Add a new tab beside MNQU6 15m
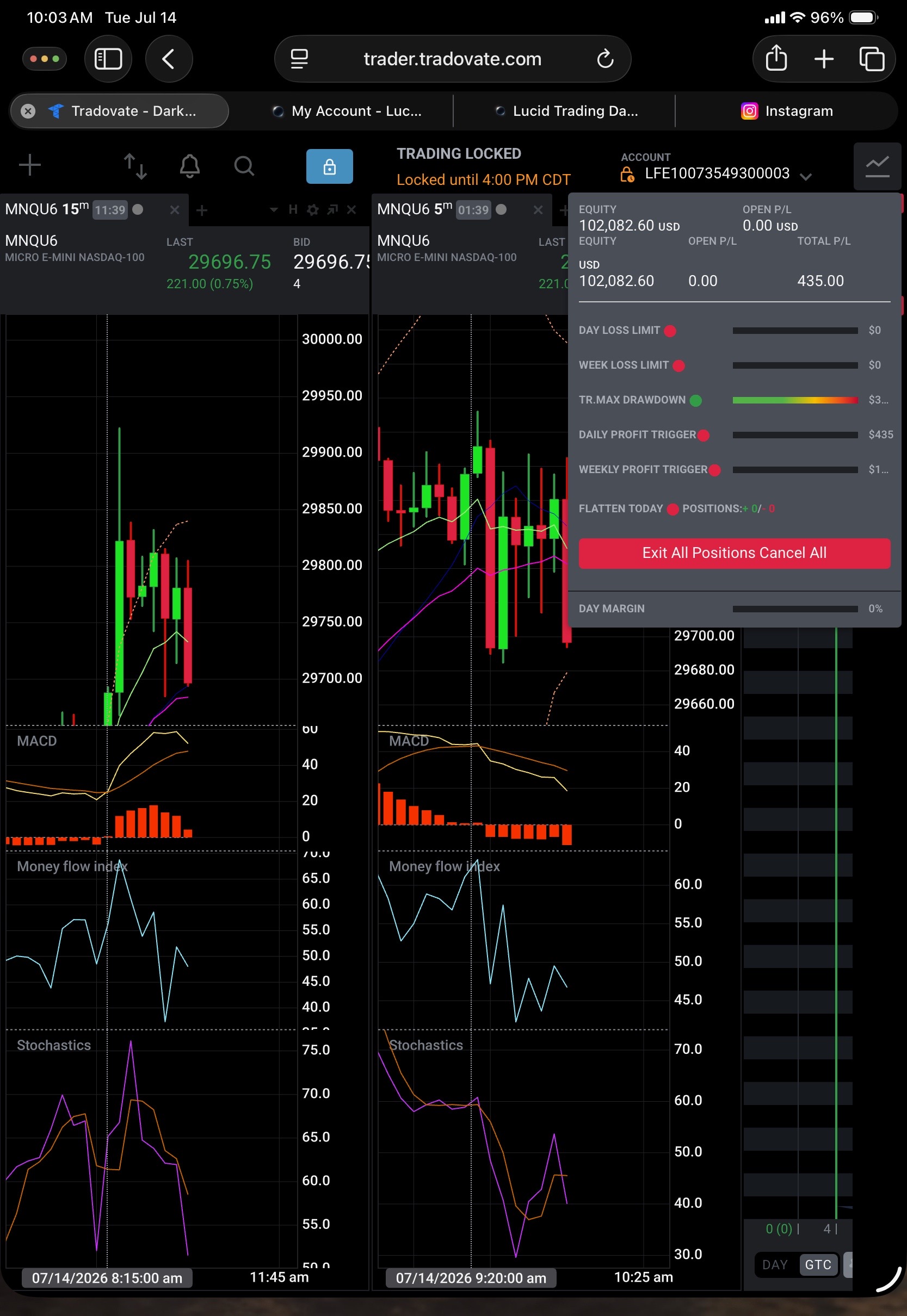 point(202,210)
